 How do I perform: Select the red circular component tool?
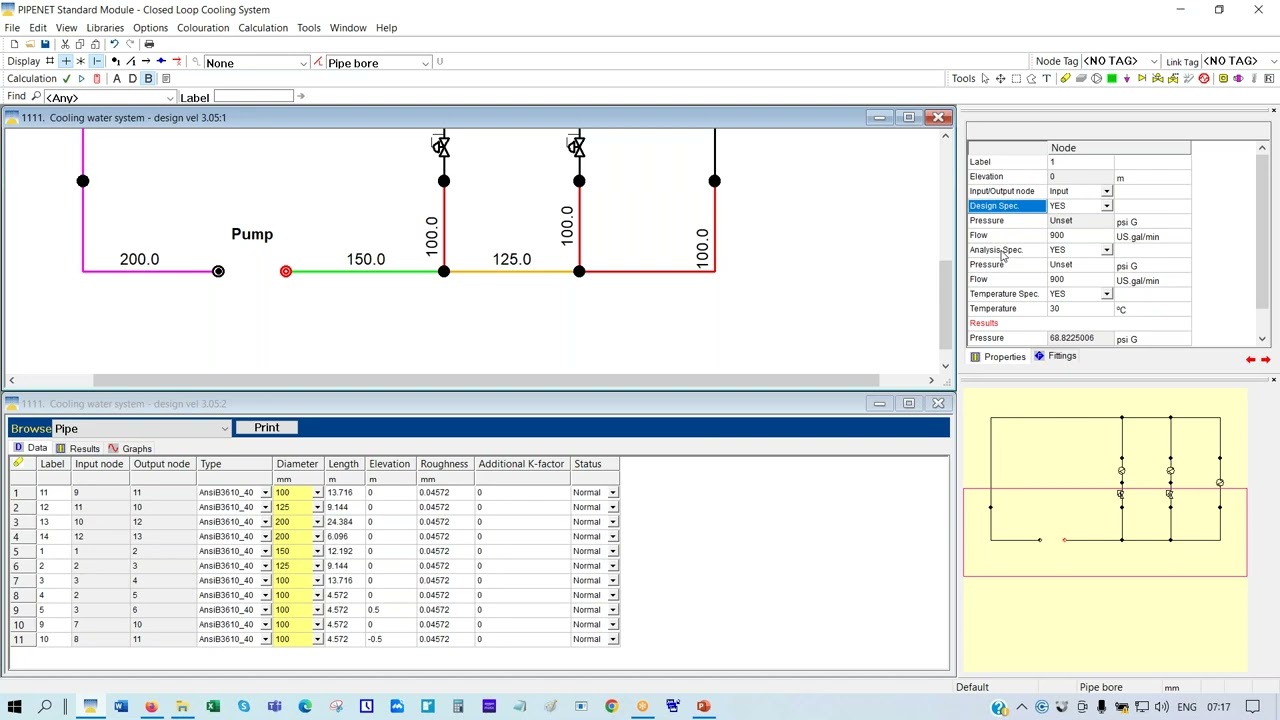(x=1204, y=78)
